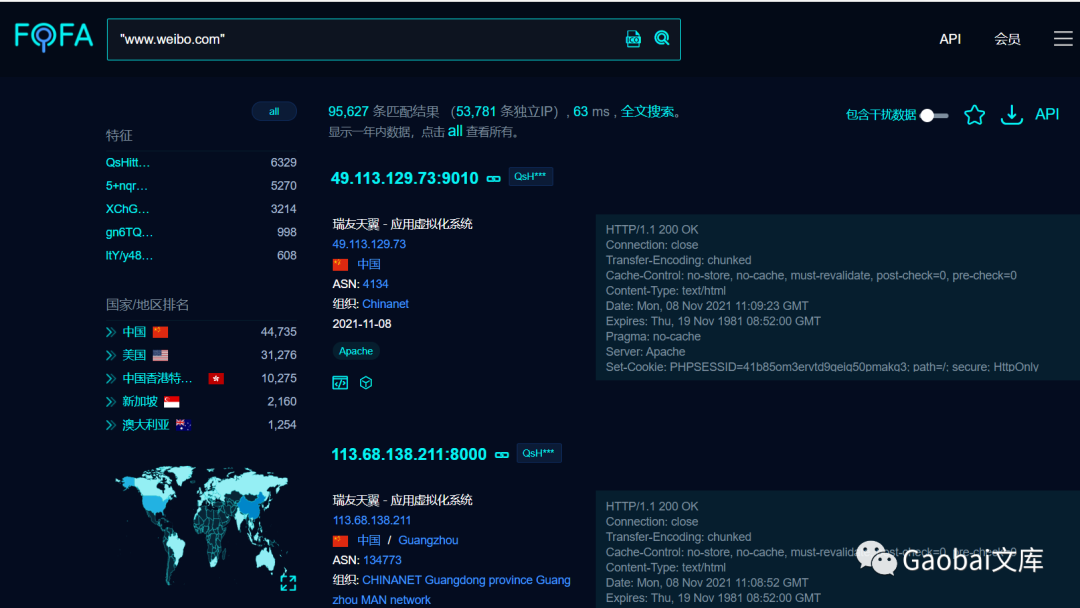This screenshot has height=608, width=1080.
Task: Filter by feature ItY/y48…
Action: [x=129, y=255]
